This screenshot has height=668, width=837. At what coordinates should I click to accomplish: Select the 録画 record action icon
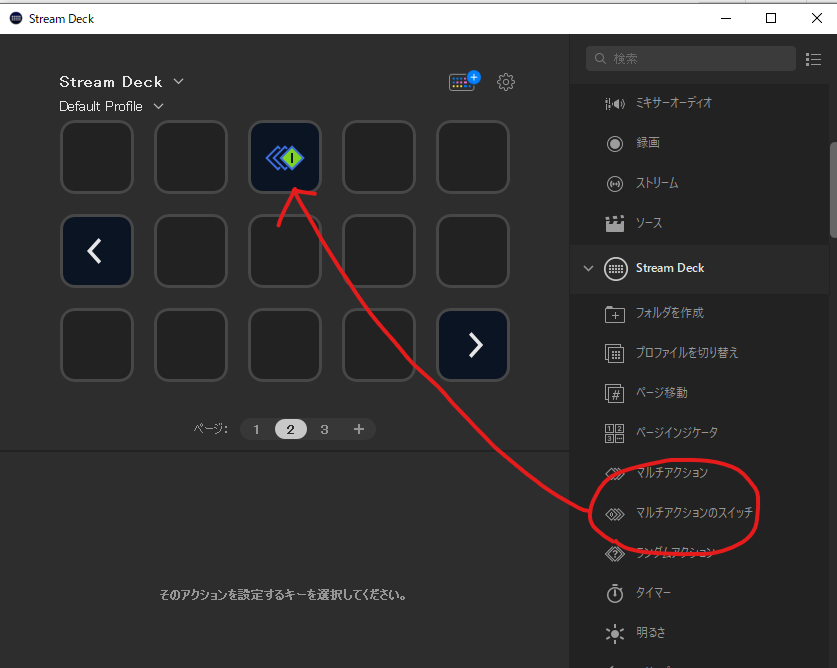[x=615, y=144]
